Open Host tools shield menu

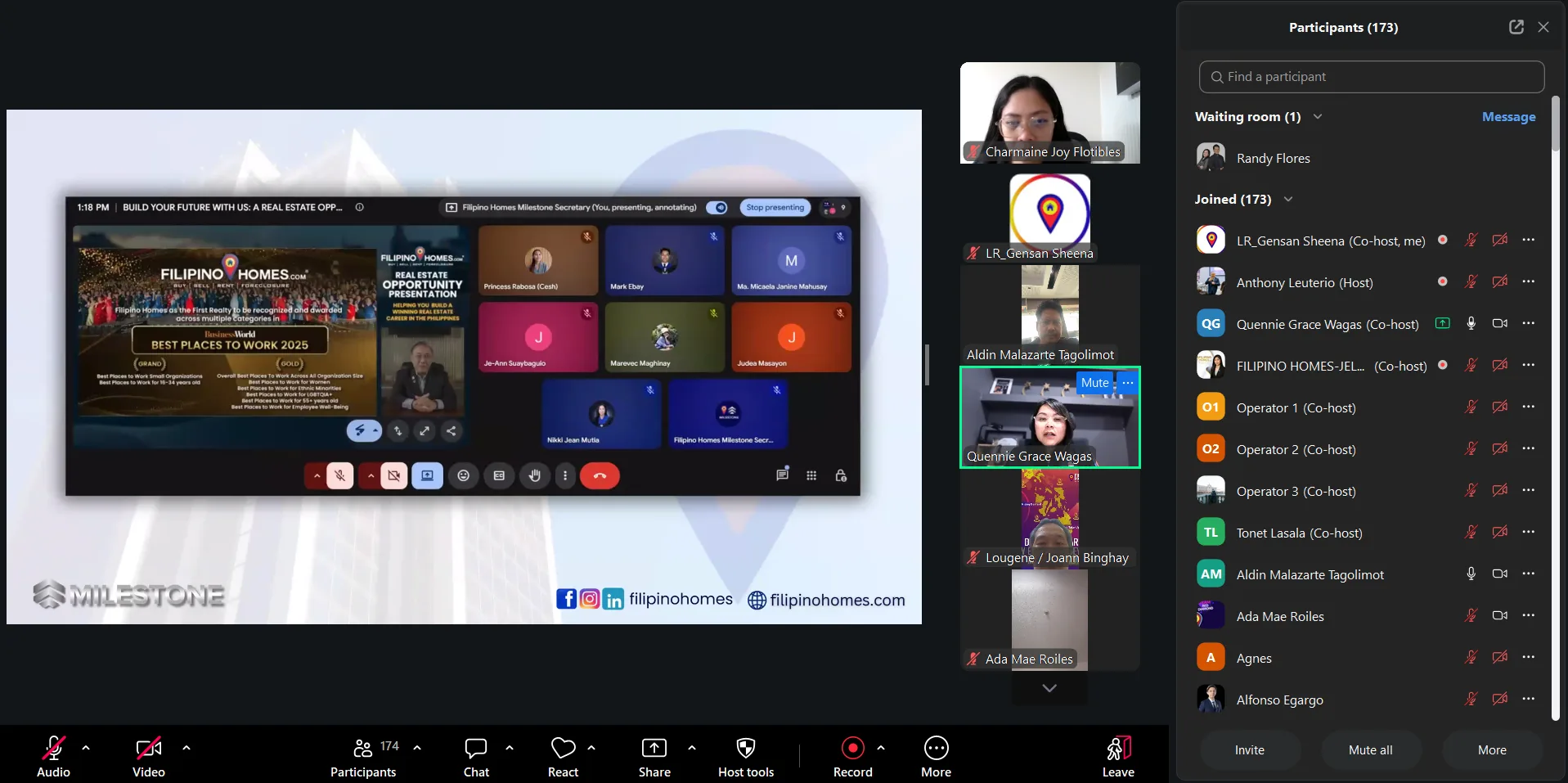click(746, 756)
